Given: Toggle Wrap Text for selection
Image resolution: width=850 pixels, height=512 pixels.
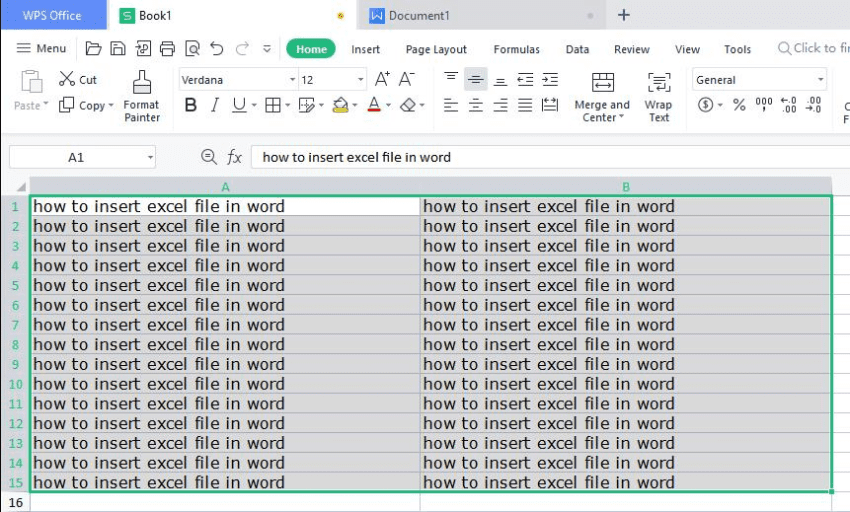Looking at the screenshot, I should point(658,96).
